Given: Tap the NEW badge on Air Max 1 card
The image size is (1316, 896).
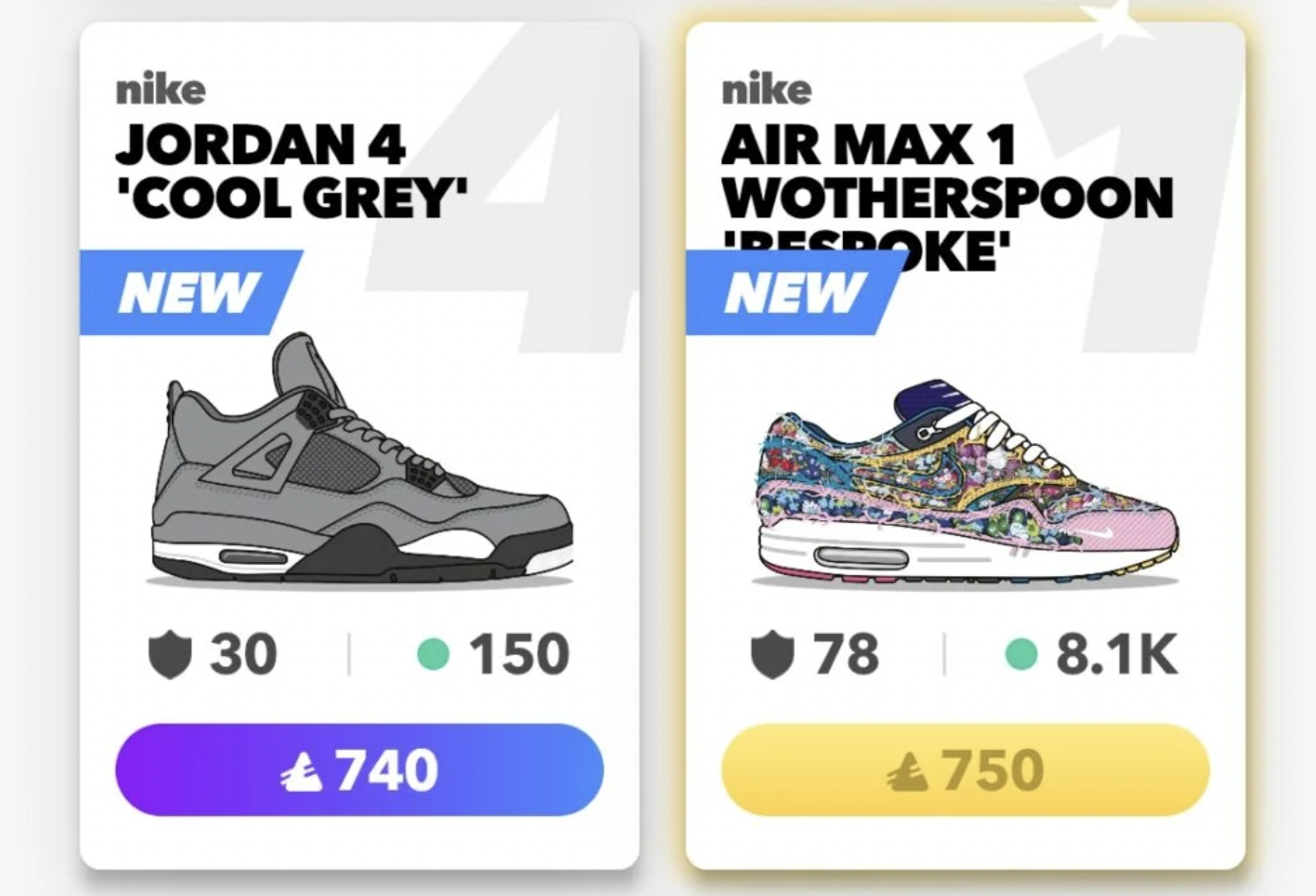Looking at the screenshot, I should [794, 292].
